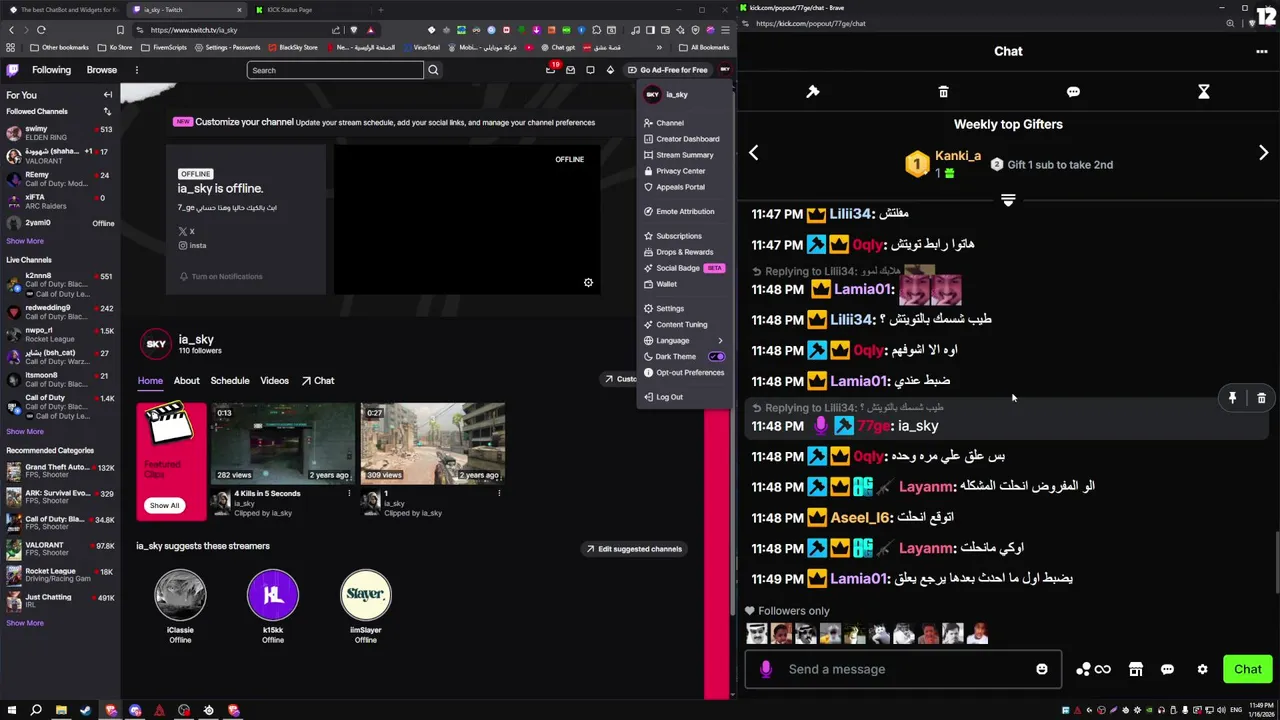Click the Twitch search magnifier button
This screenshot has width=1280, height=720.
click(x=433, y=70)
